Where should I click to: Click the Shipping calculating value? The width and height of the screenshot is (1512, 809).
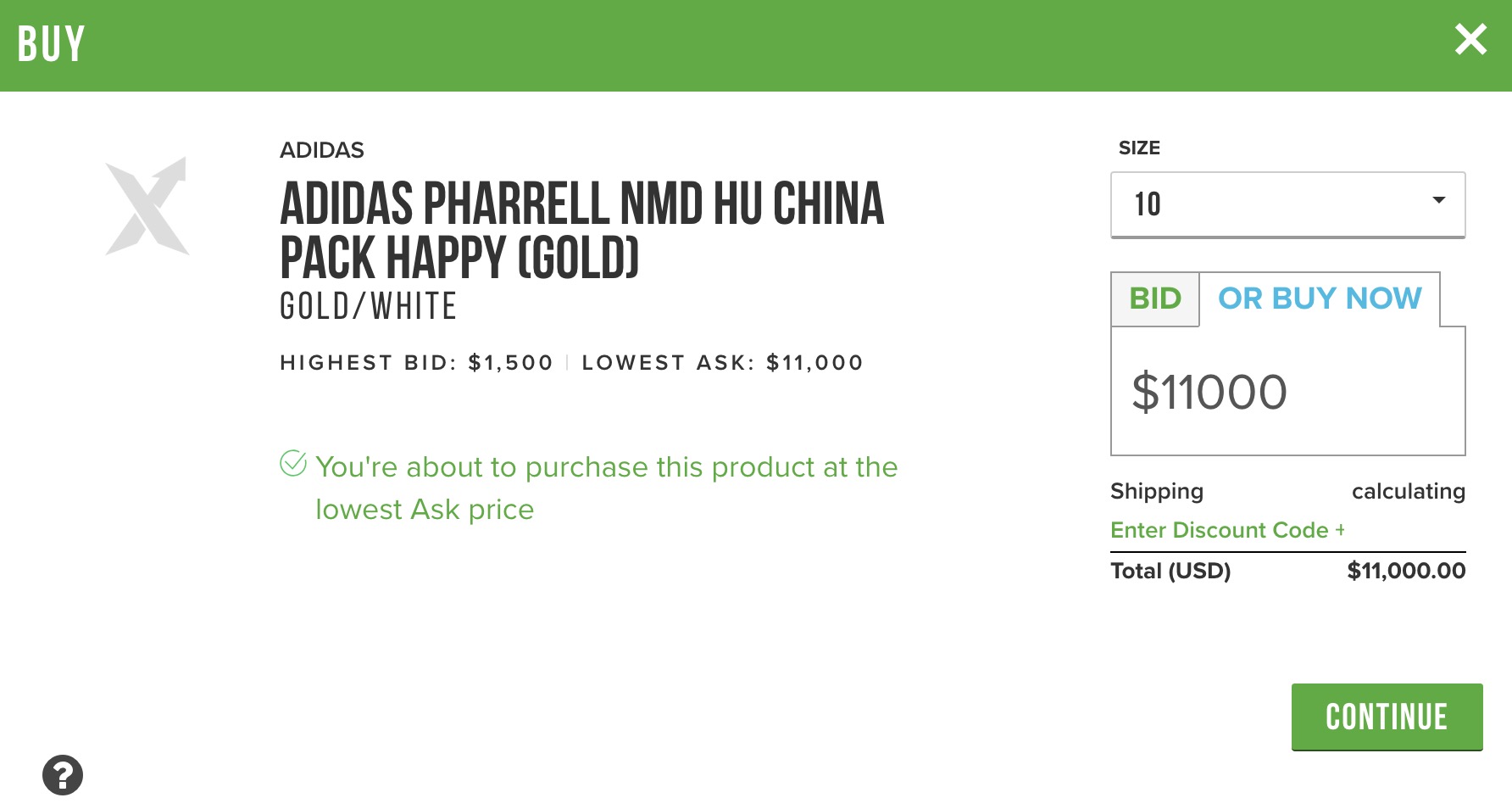pyautogui.click(x=1408, y=491)
